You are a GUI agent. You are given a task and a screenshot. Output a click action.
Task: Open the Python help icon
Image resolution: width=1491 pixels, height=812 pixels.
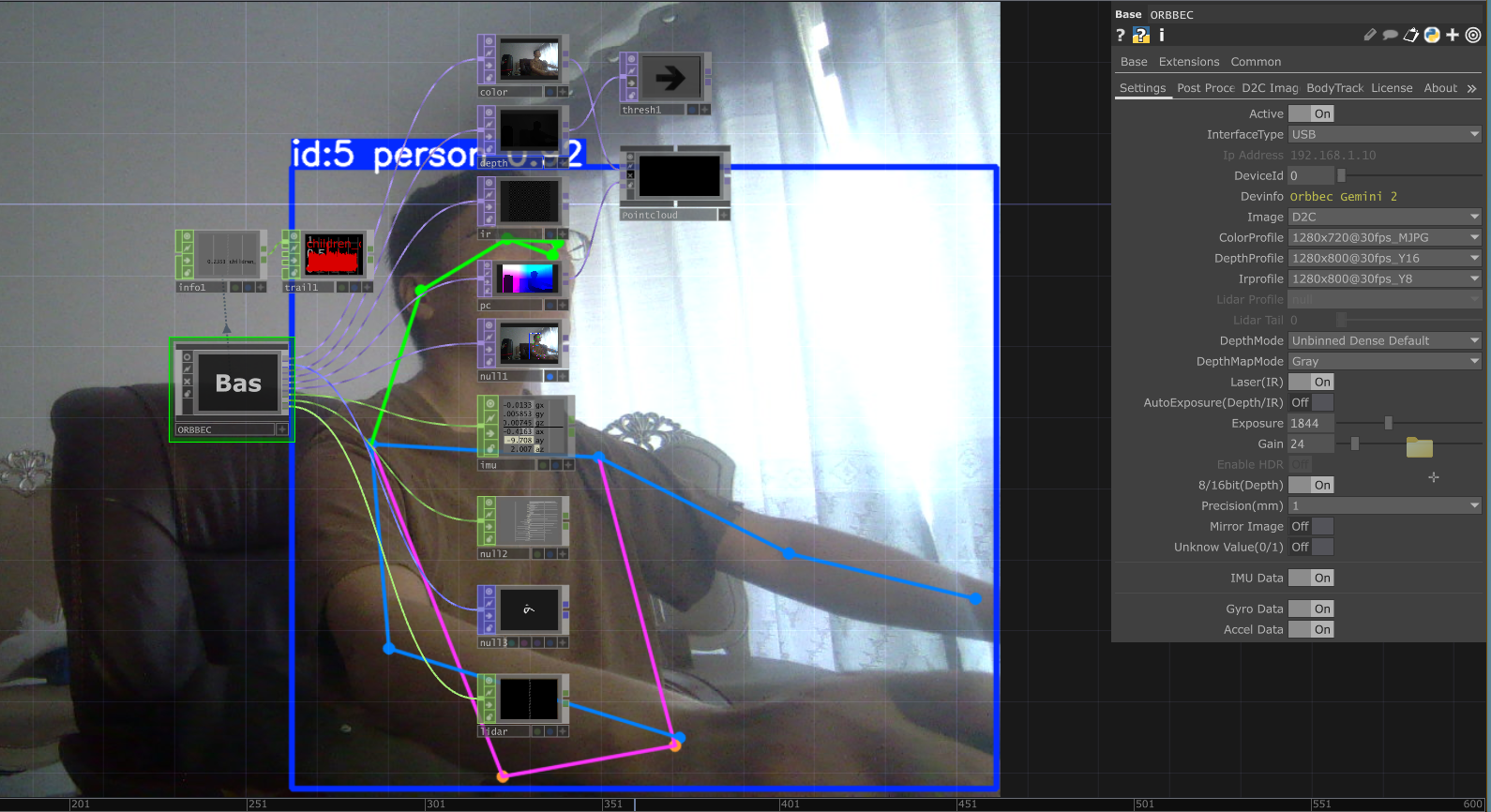coord(1141,35)
